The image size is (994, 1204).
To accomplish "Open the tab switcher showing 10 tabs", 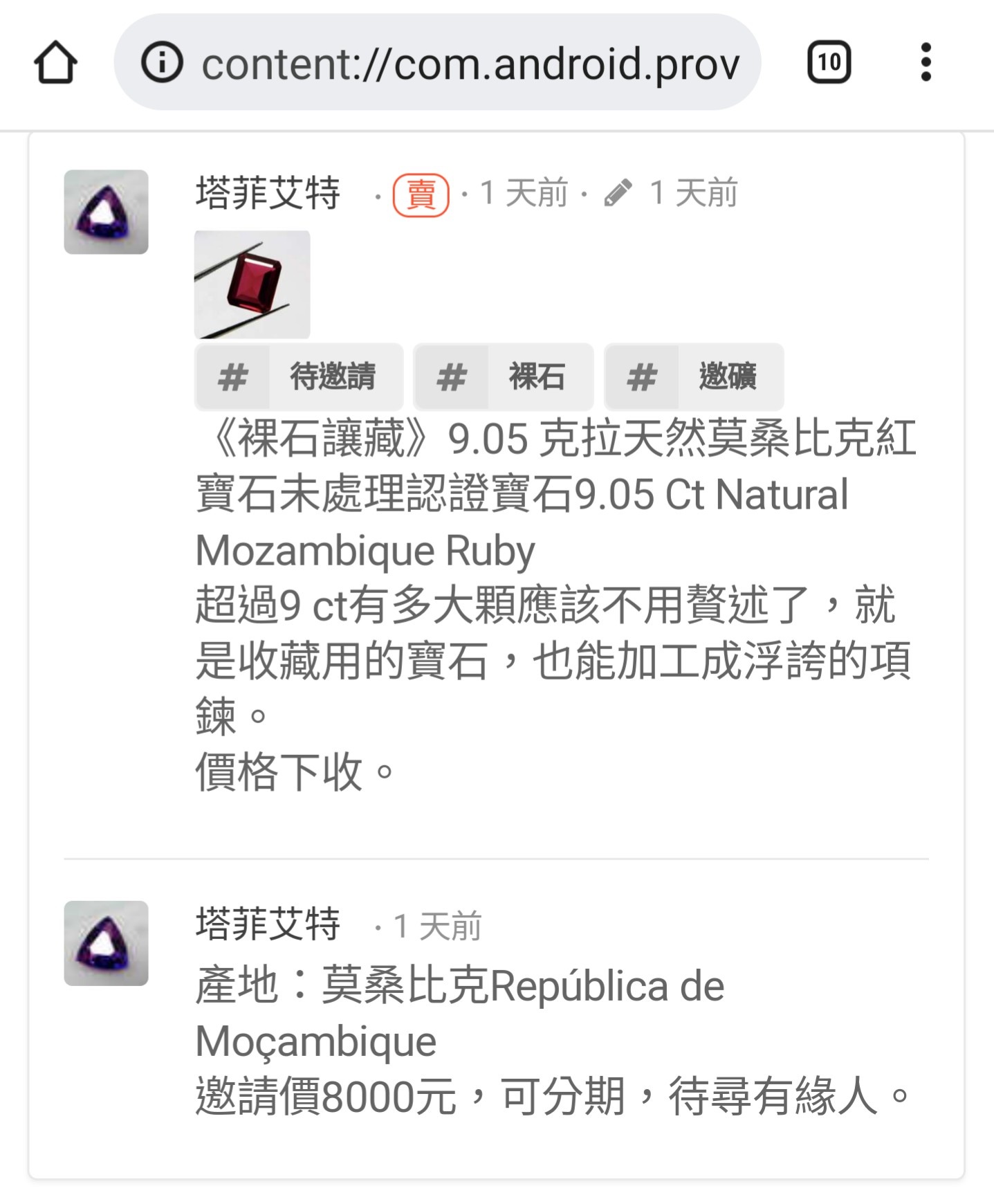I will (x=829, y=62).
